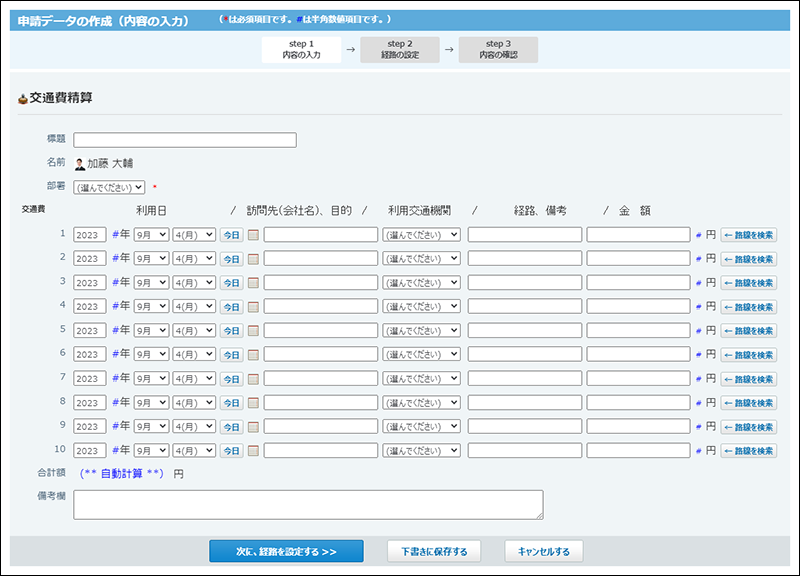Expand the 部署 department dropdown
The image size is (800, 576).
(x=109, y=187)
